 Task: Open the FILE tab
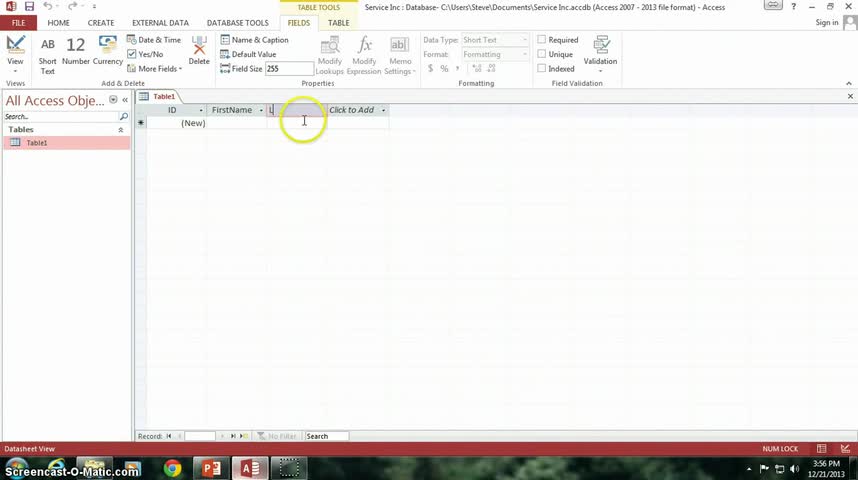(19, 23)
